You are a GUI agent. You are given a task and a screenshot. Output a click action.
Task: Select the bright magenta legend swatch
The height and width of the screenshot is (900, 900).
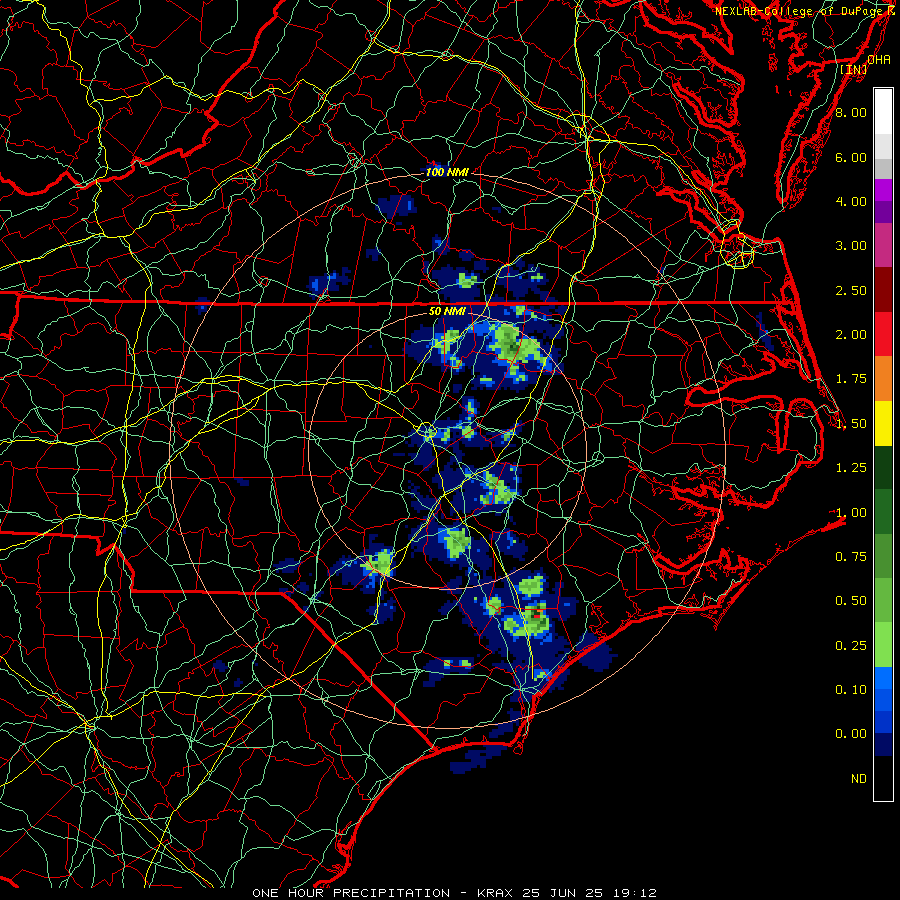883,191
